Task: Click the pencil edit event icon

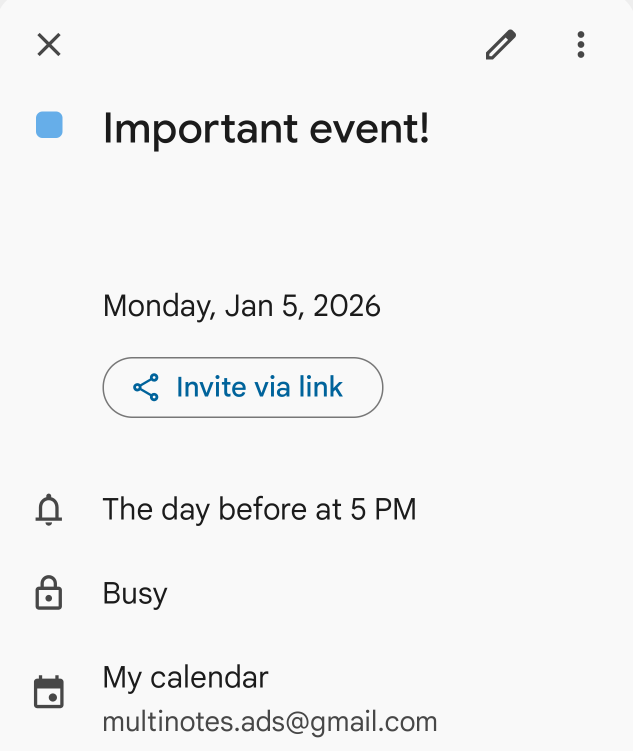Action: pyautogui.click(x=501, y=45)
